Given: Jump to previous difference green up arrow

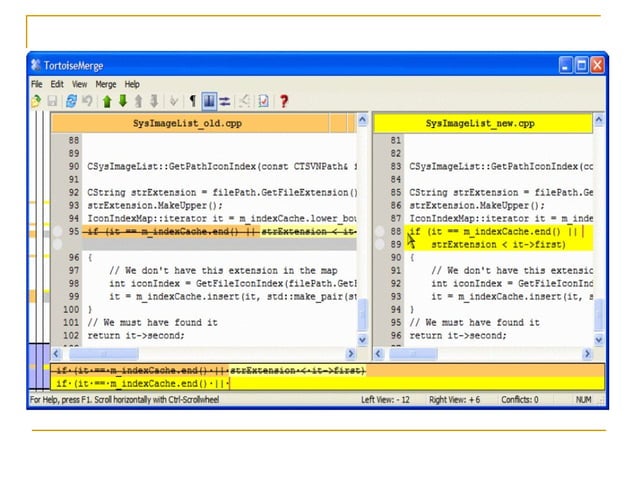Looking at the screenshot, I should [106, 101].
